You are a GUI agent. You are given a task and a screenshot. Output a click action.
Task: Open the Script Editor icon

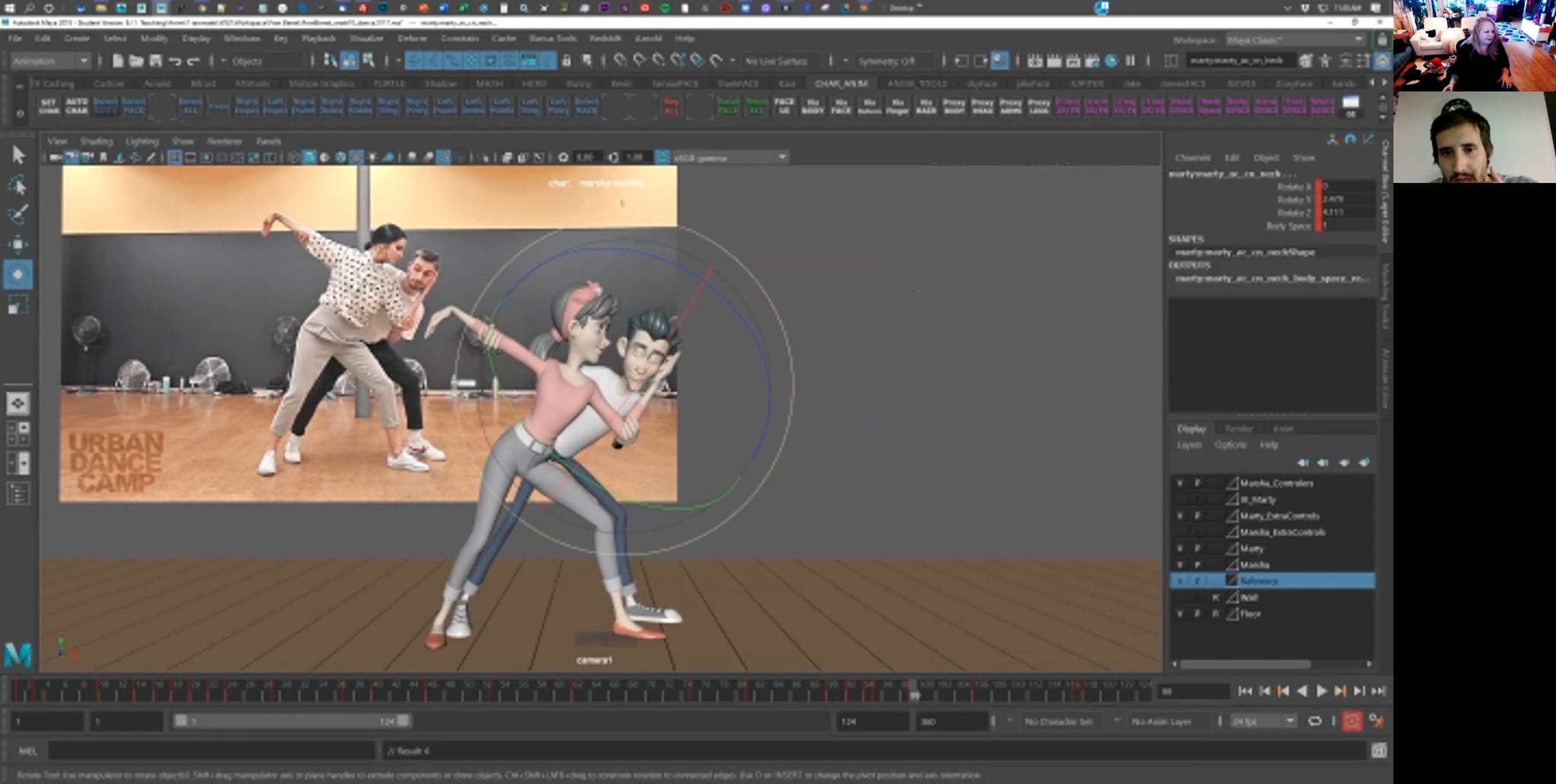tap(1379, 751)
